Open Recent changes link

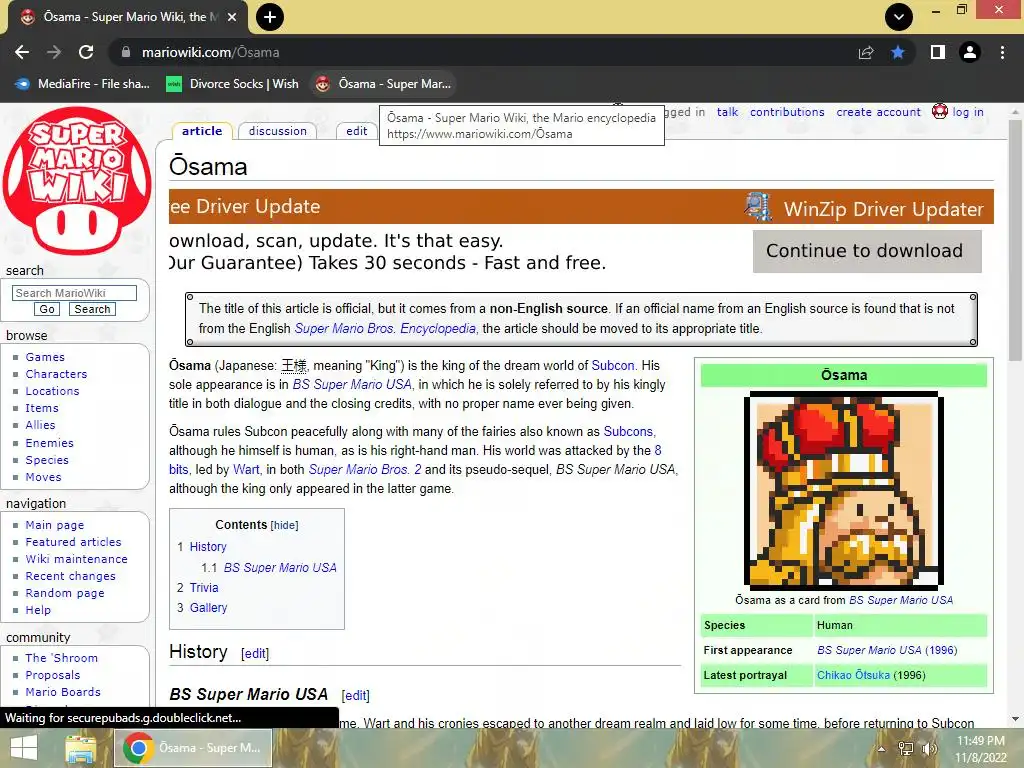coord(71,576)
